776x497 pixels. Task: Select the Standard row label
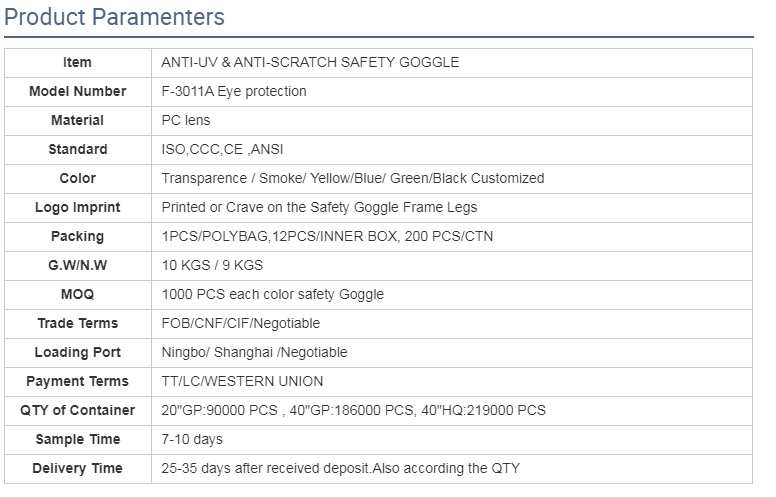click(77, 149)
